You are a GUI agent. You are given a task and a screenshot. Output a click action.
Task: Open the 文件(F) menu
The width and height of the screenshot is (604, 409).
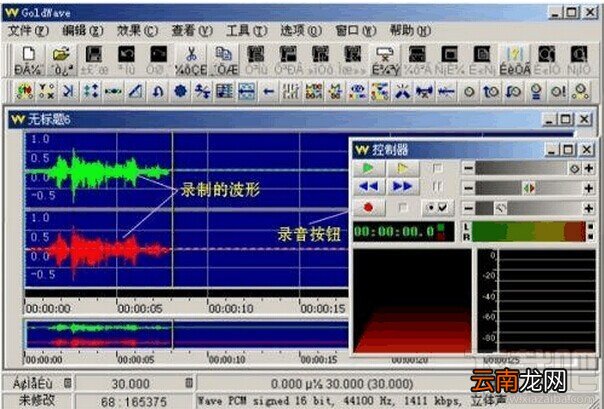coord(29,30)
